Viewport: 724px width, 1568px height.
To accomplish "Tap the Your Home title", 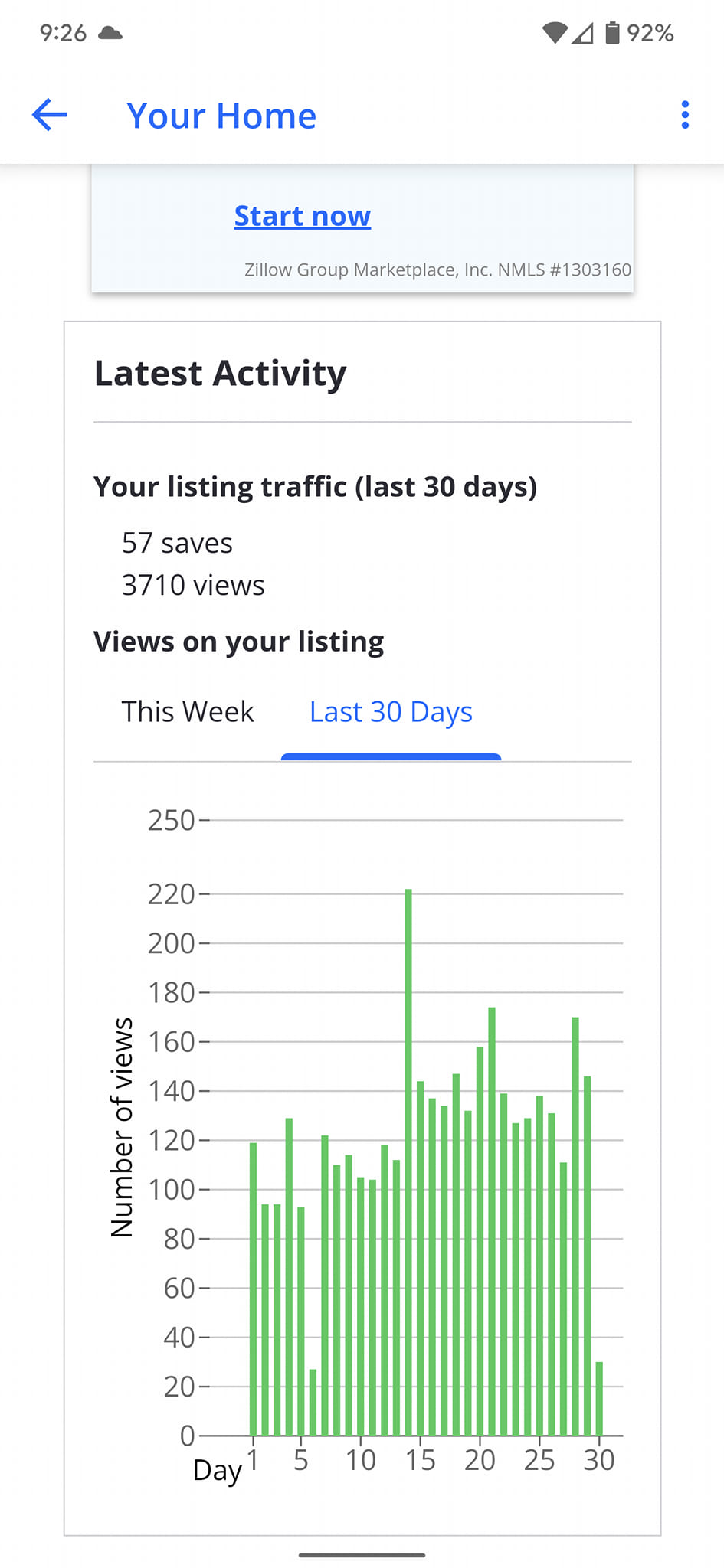I will pyautogui.click(x=221, y=116).
